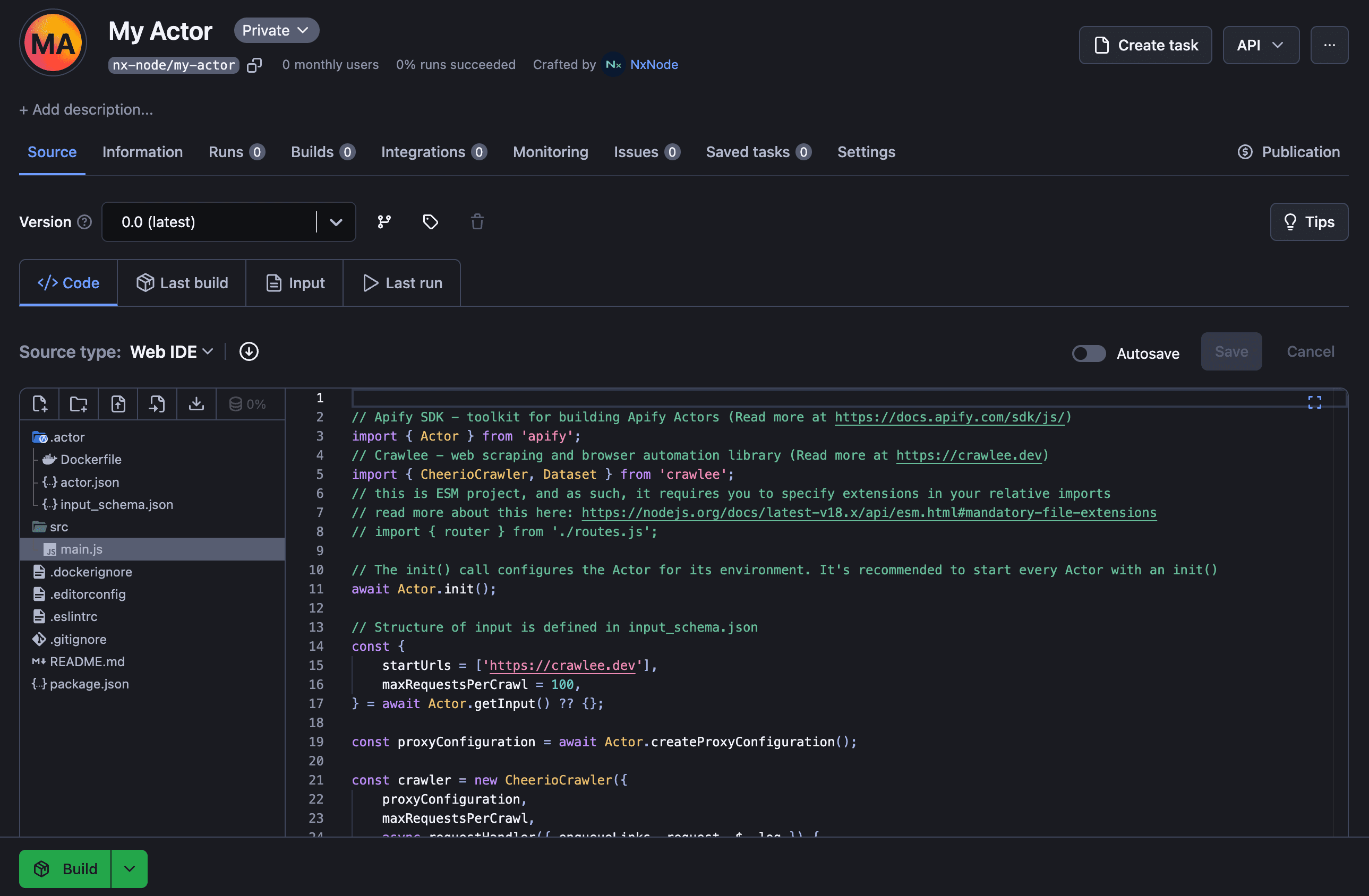Download all source files via the download icon
The height and width of the screenshot is (896, 1369).
[196, 404]
